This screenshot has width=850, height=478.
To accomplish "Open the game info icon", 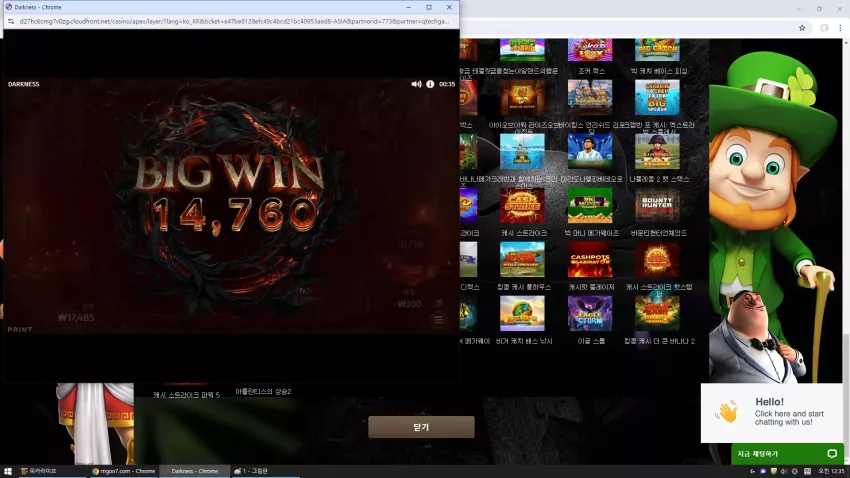I will [430, 84].
